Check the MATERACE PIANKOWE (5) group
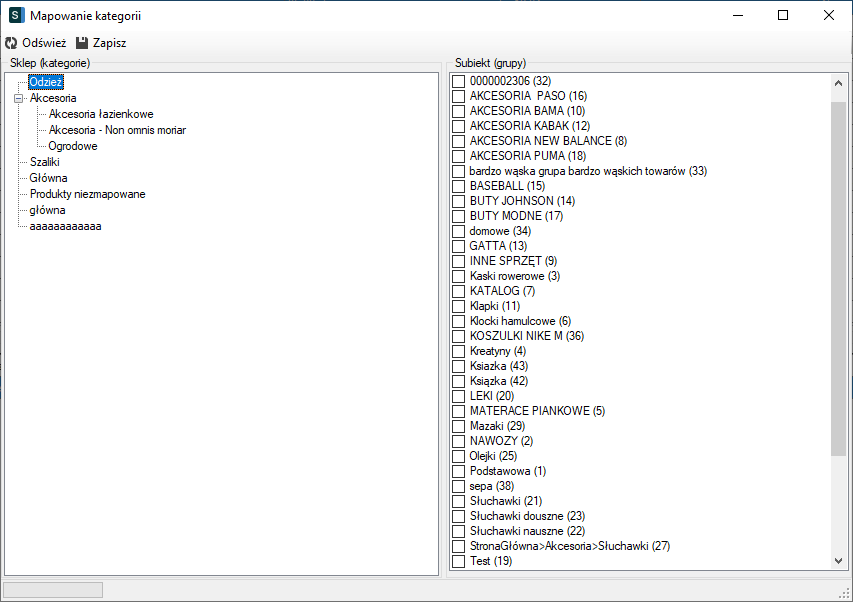The image size is (853, 602). 459,411
